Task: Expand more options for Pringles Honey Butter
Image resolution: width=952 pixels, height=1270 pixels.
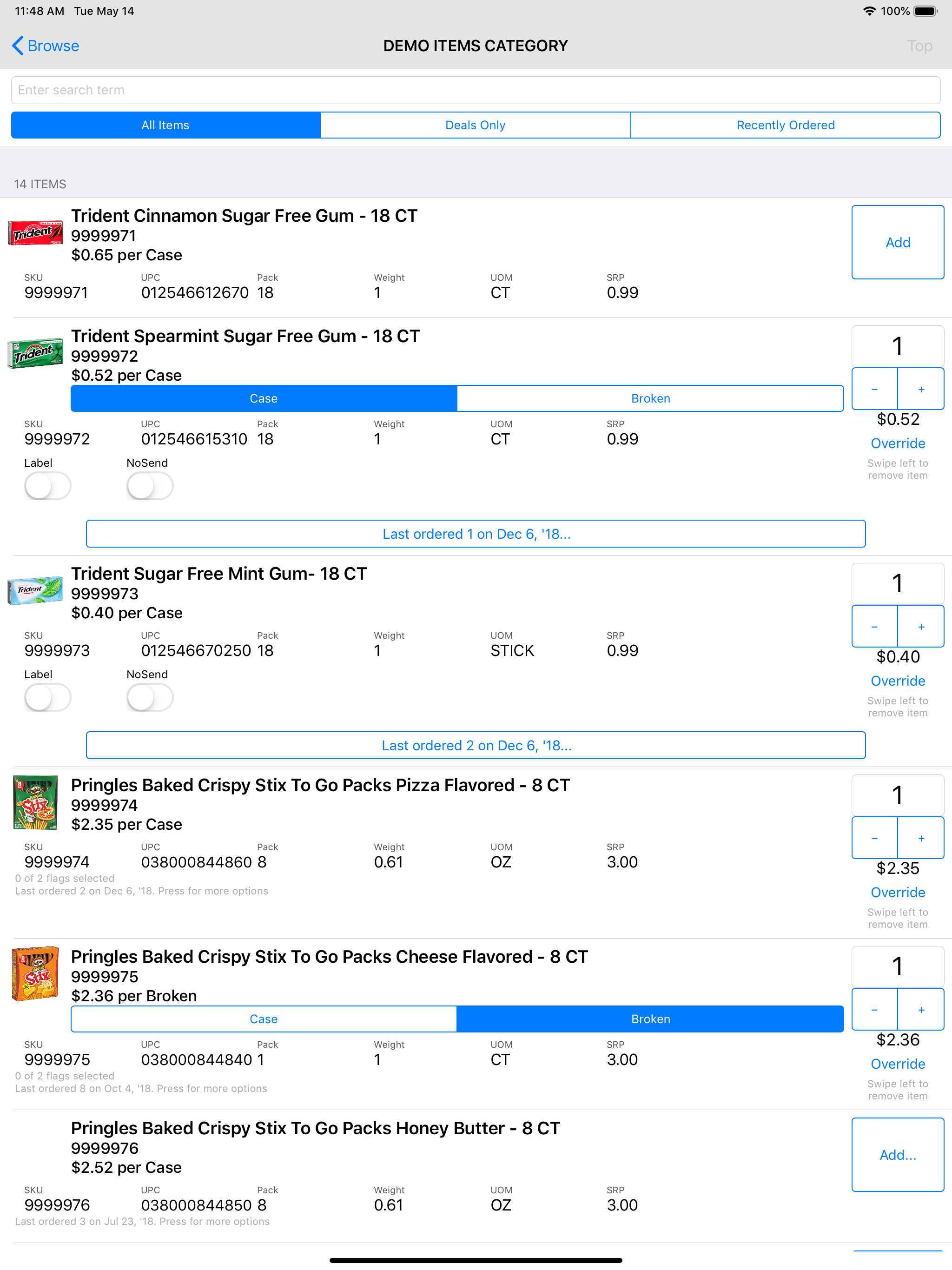Action: coord(142,1221)
